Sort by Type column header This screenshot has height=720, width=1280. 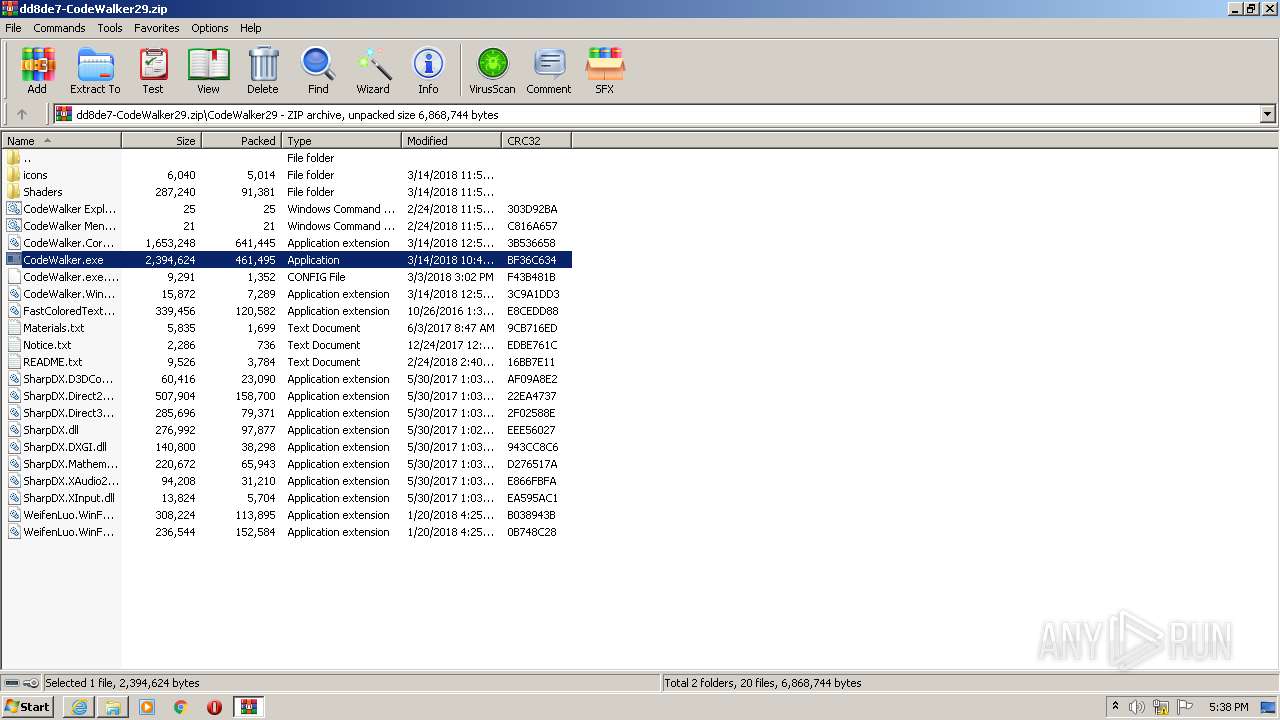pos(341,141)
